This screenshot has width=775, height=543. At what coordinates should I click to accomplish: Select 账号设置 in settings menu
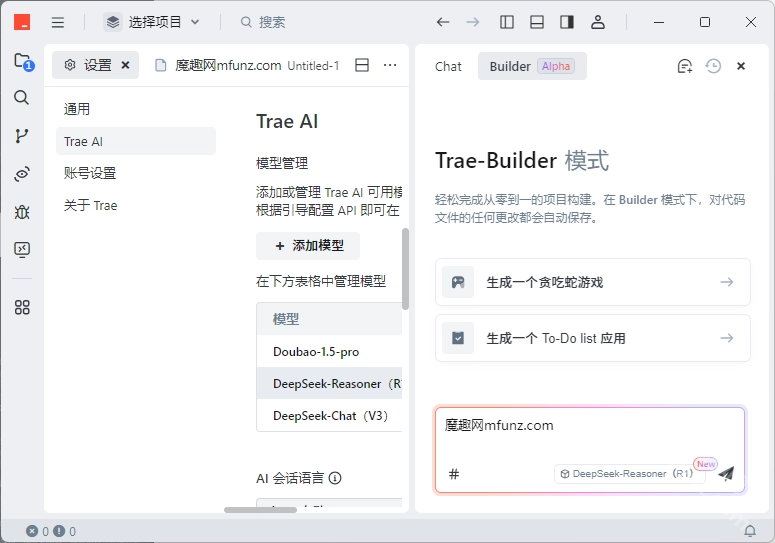point(90,173)
